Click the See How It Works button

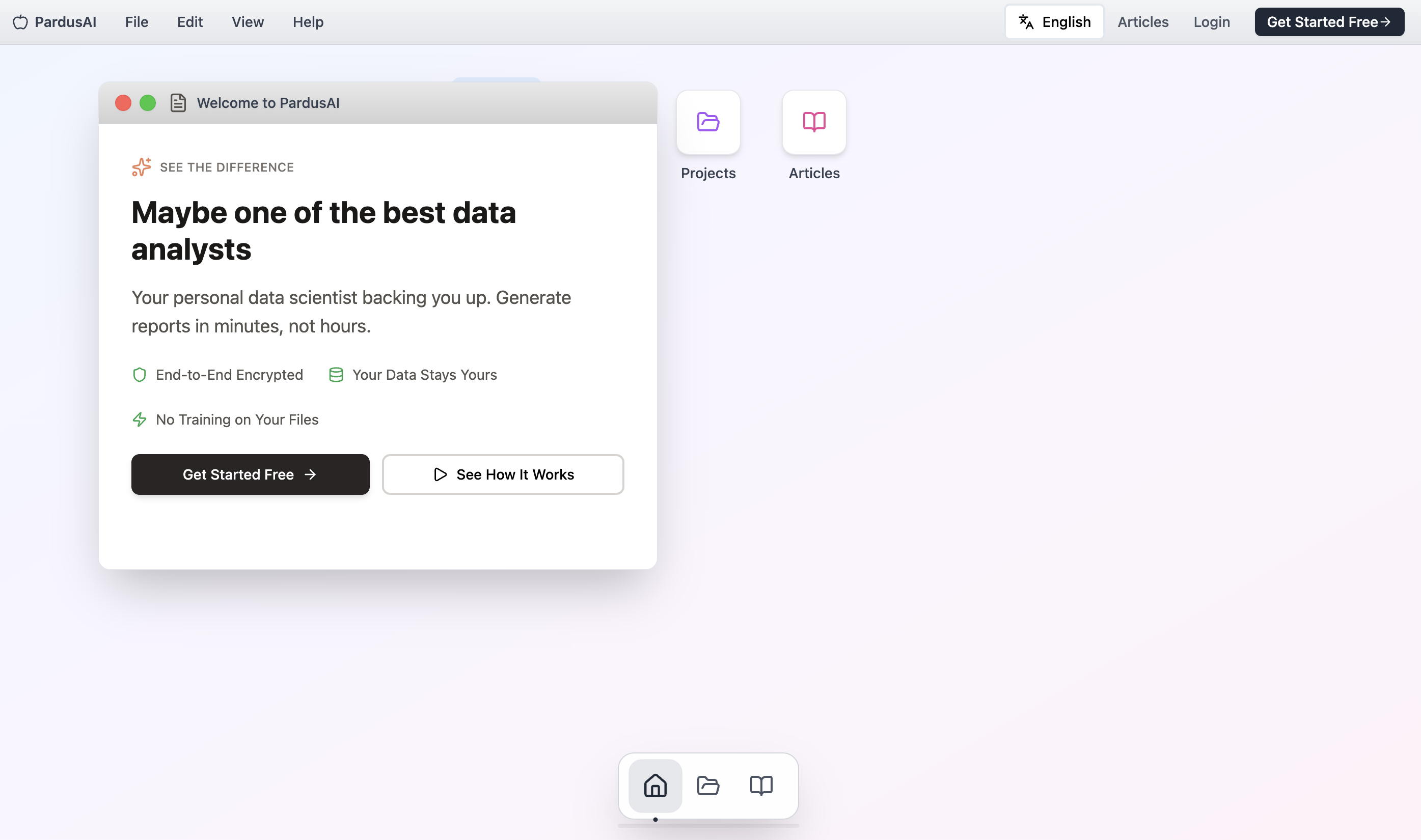coord(503,474)
